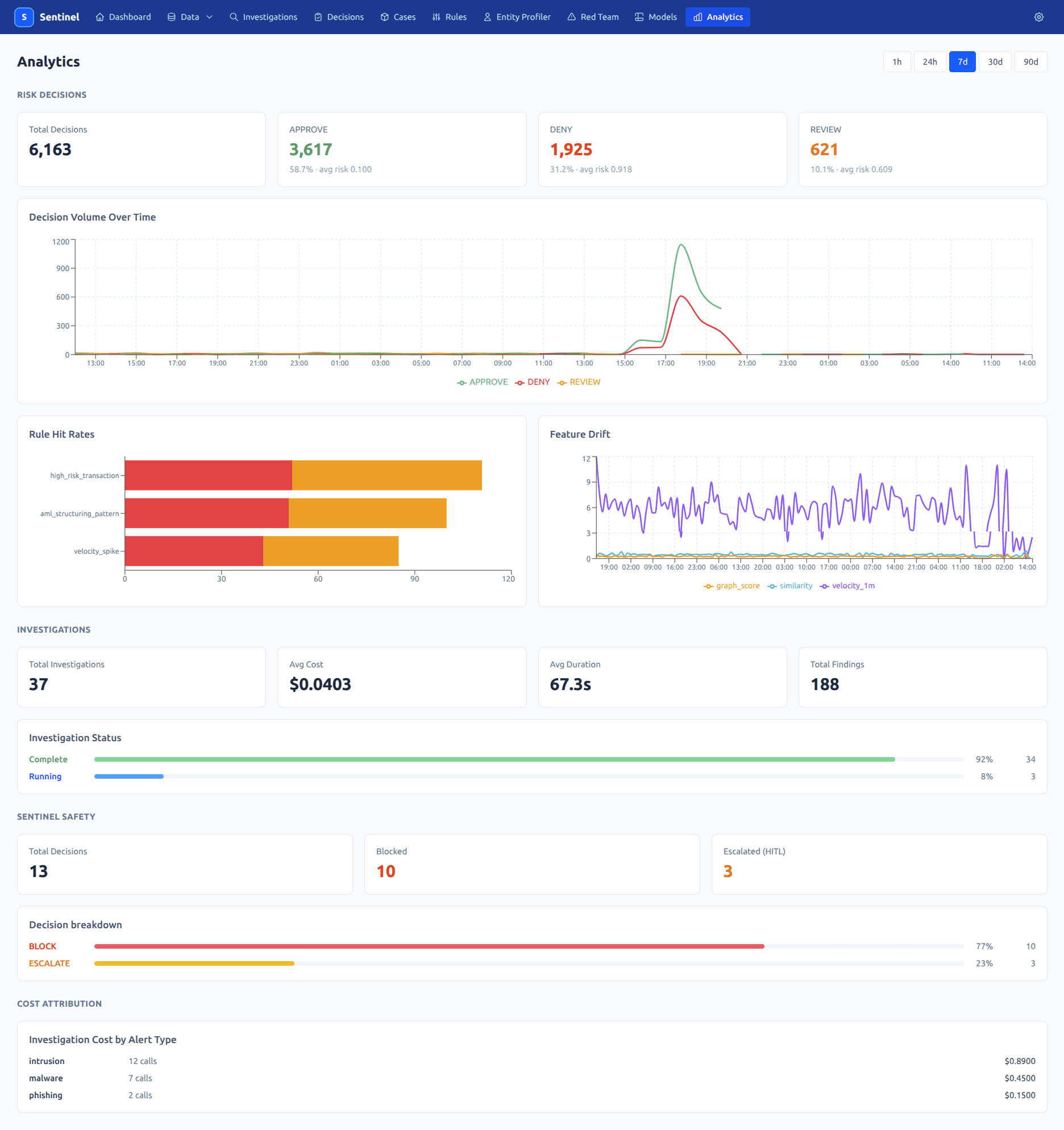Switch to the 30d range
This screenshot has height=1130, width=1064.
pos(995,62)
